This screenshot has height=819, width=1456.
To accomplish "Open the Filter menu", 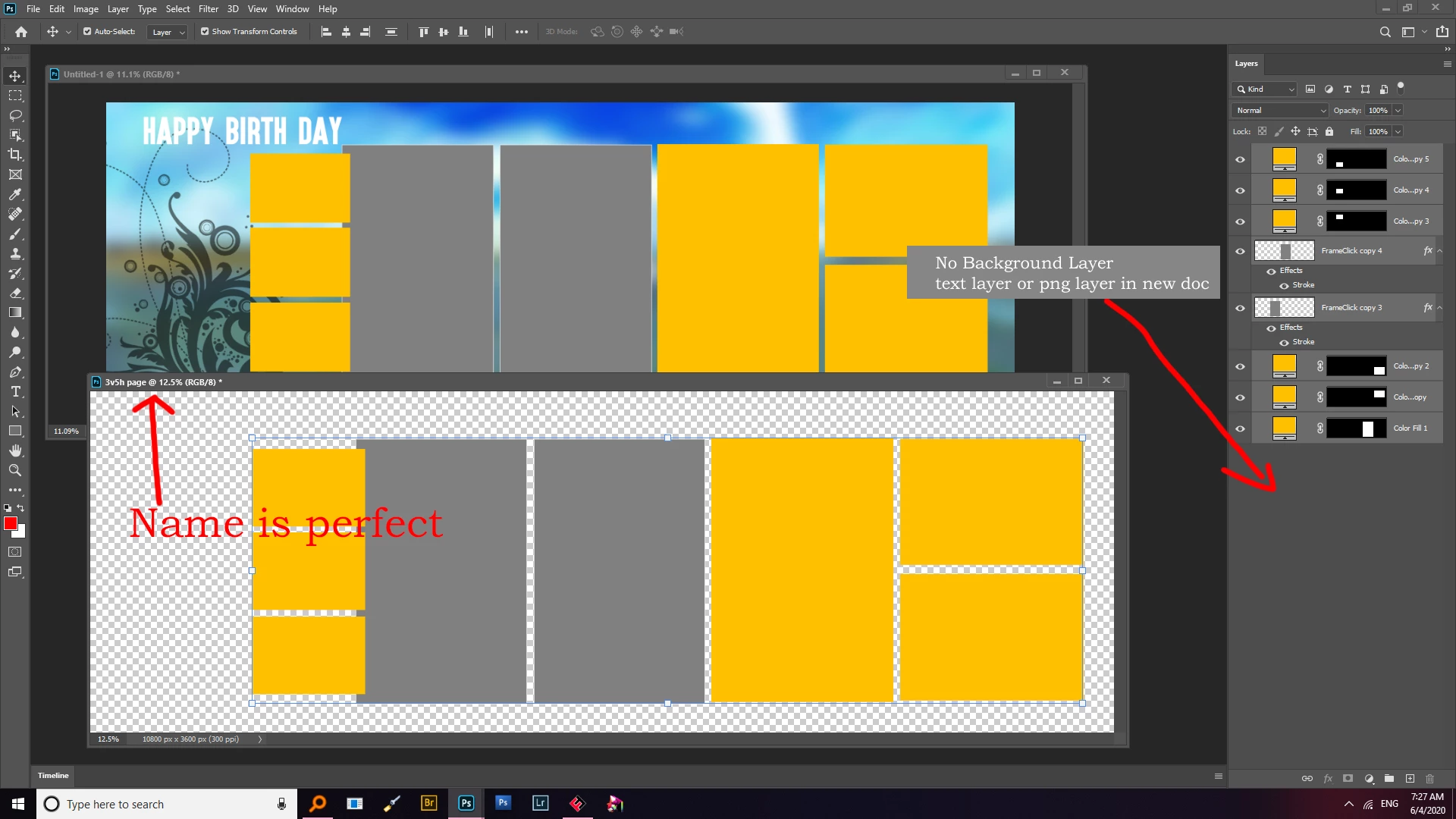I will point(208,9).
